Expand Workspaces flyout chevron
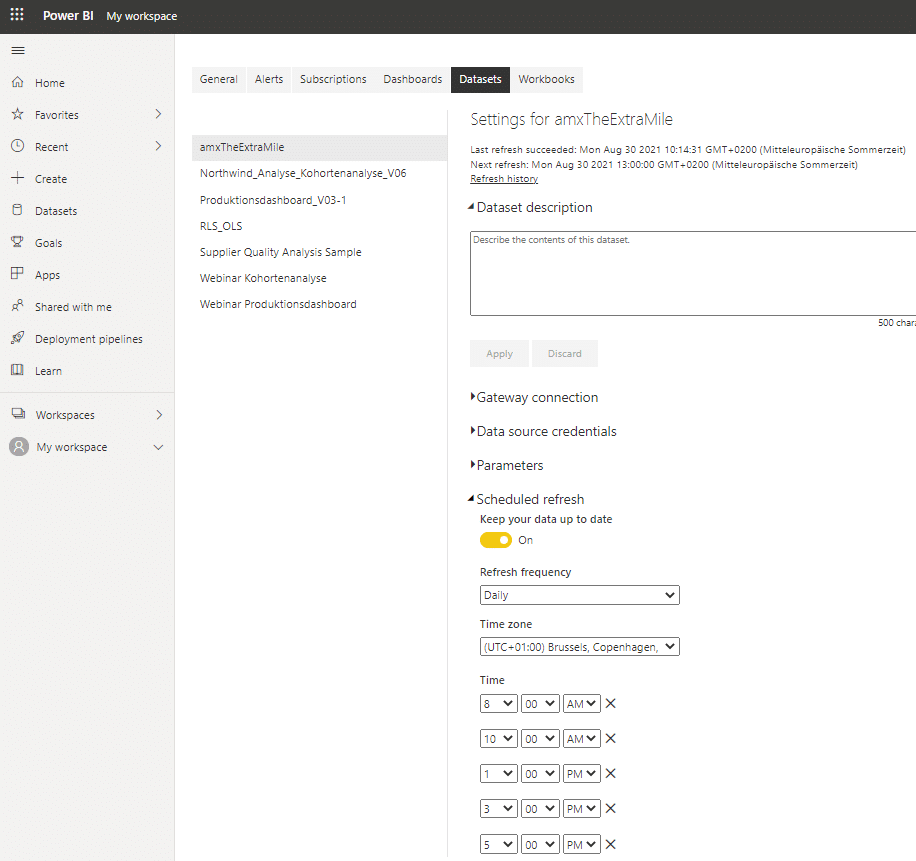The image size is (916, 861). pyautogui.click(x=159, y=415)
